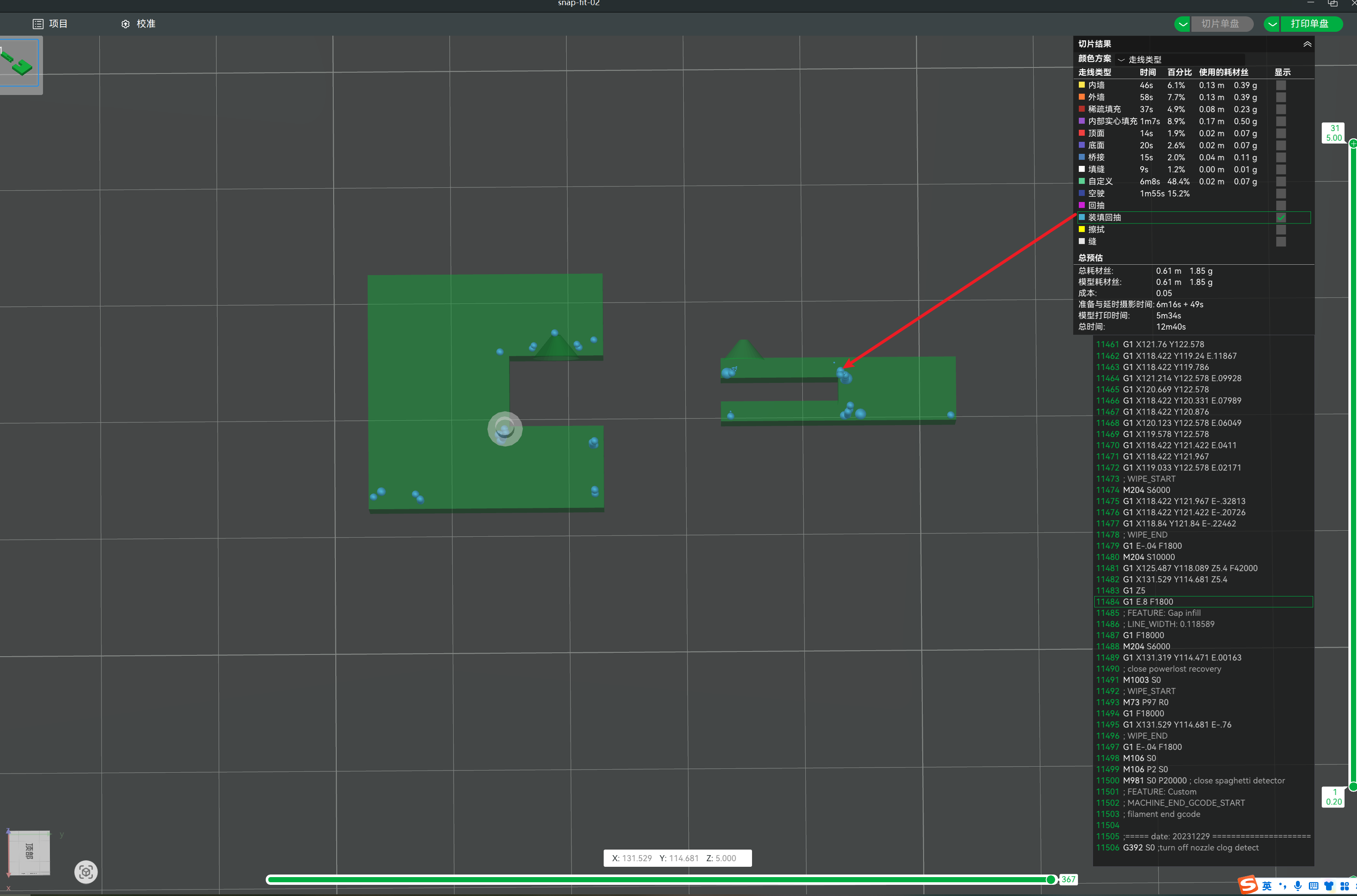The image size is (1357, 896).
Task: Click the microphone icon in input toolbar
Action: click(1298, 886)
